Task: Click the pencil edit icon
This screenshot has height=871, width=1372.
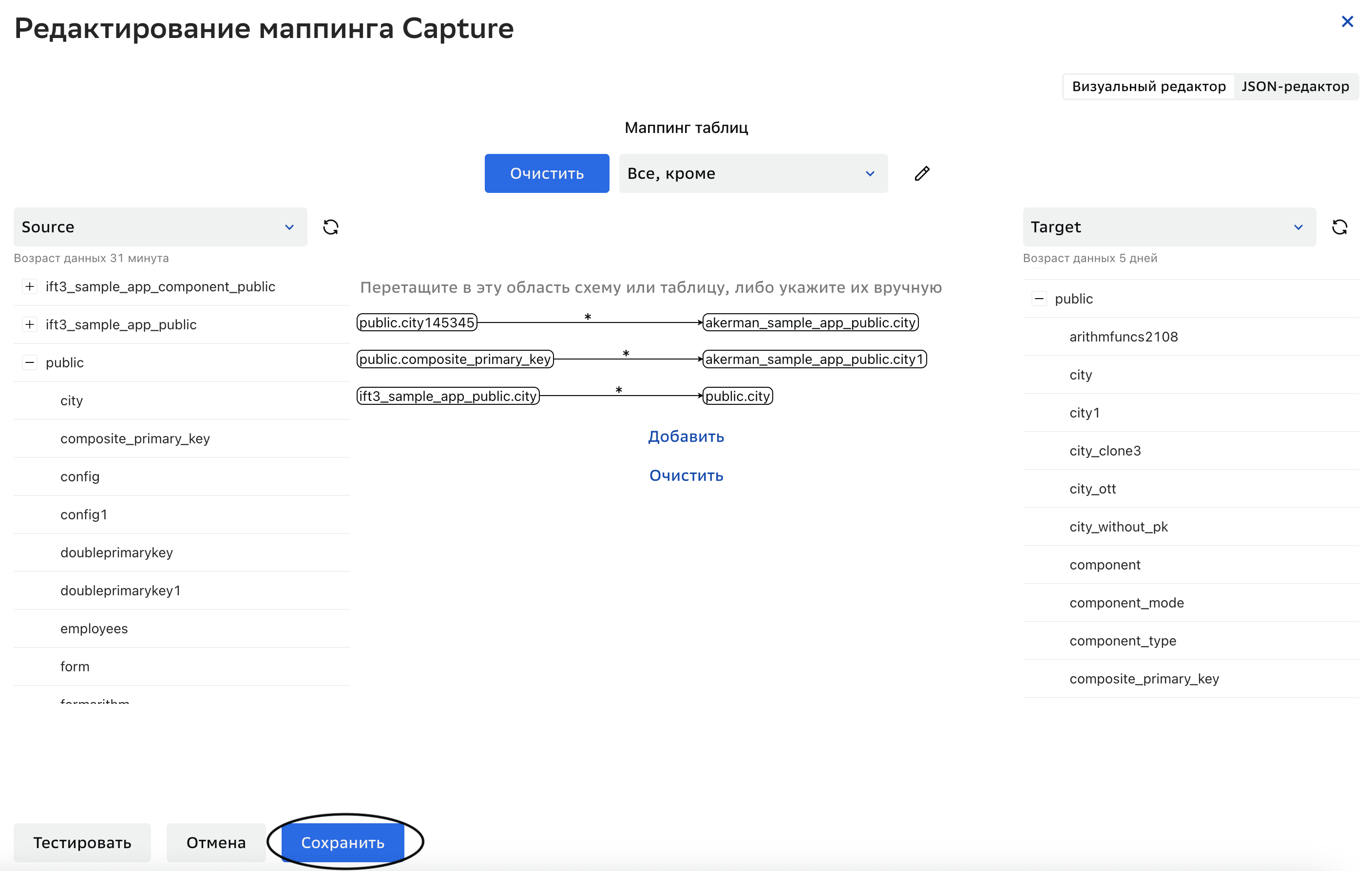Action: coord(922,173)
